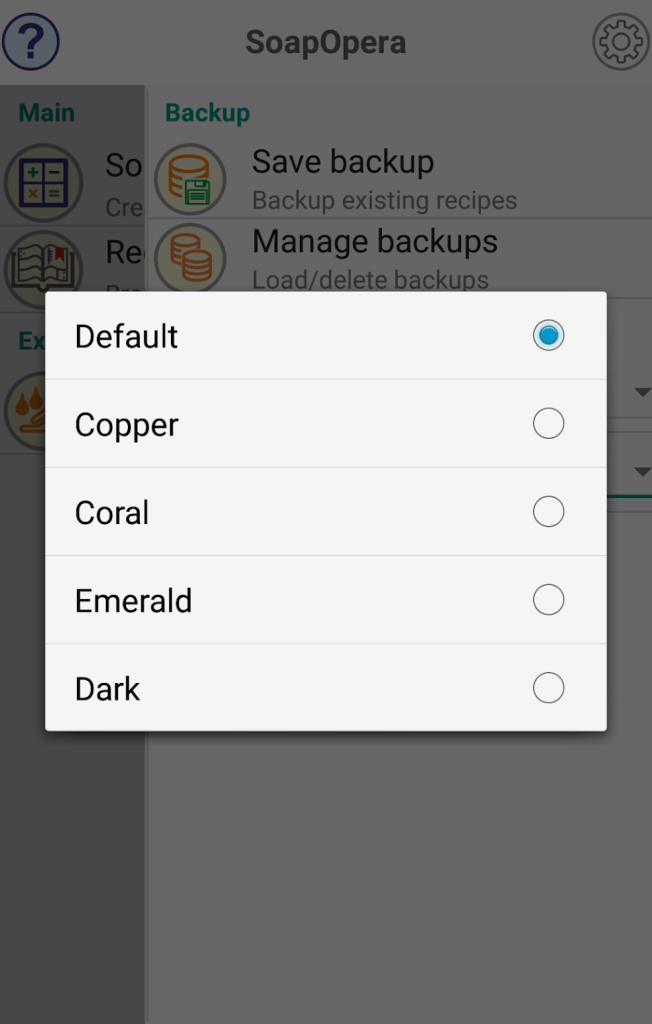Pick the Coral radio button
The height and width of the screenshot is (1024, 652).
click(548, 512)
